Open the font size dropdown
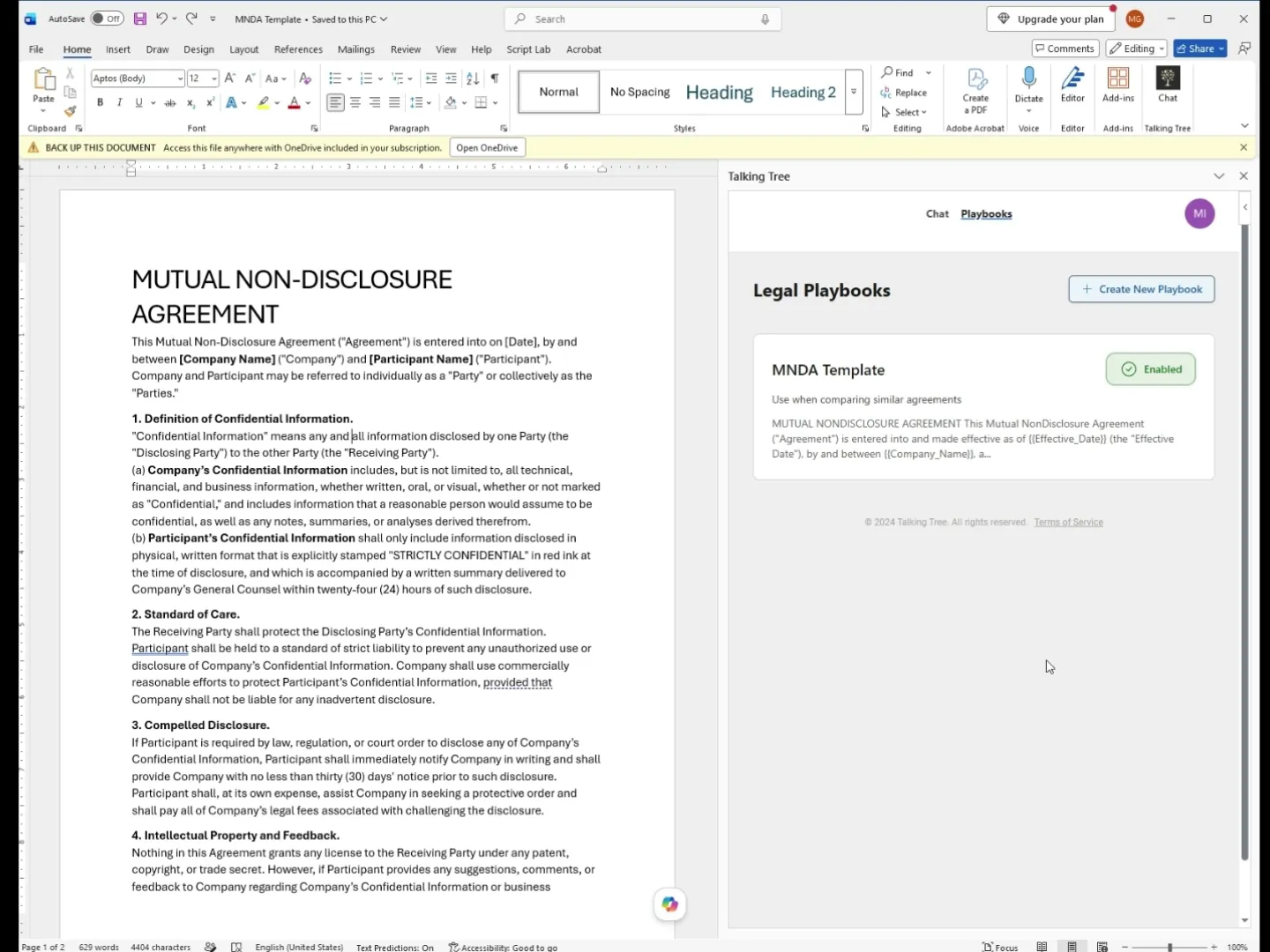 pos(213,78)
